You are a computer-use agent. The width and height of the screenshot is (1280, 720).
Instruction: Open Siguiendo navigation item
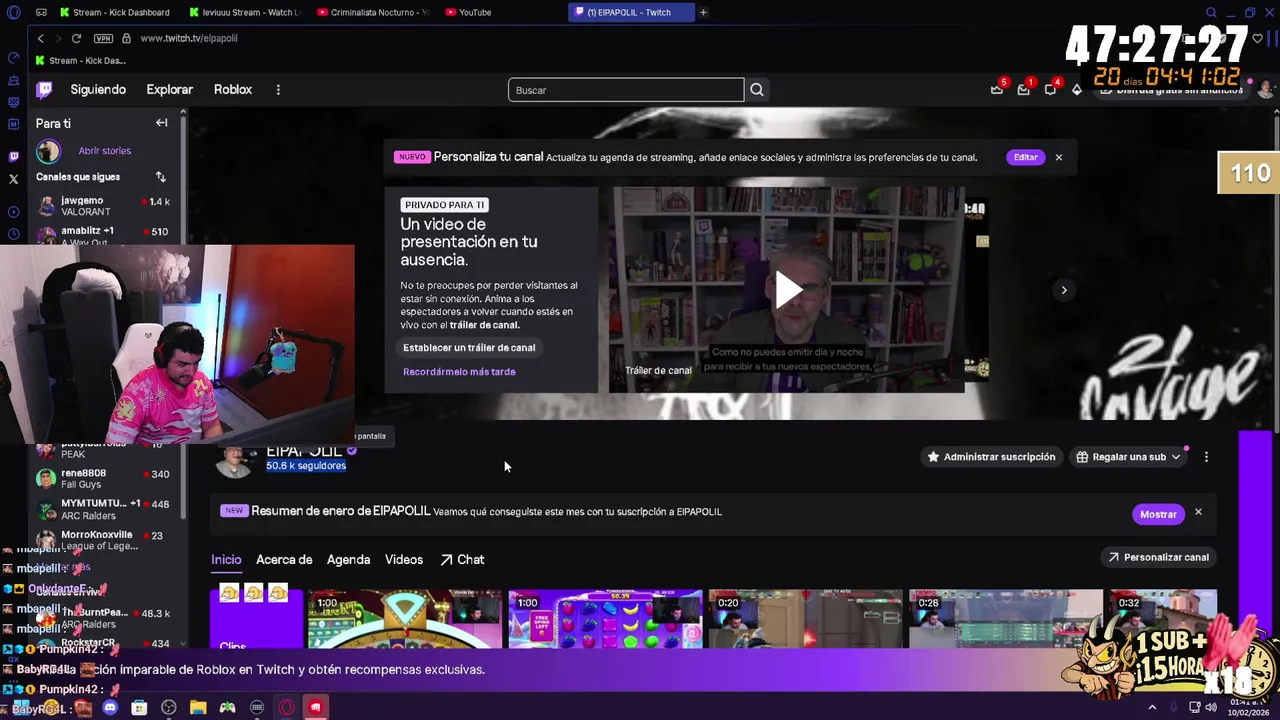(98, 90)
